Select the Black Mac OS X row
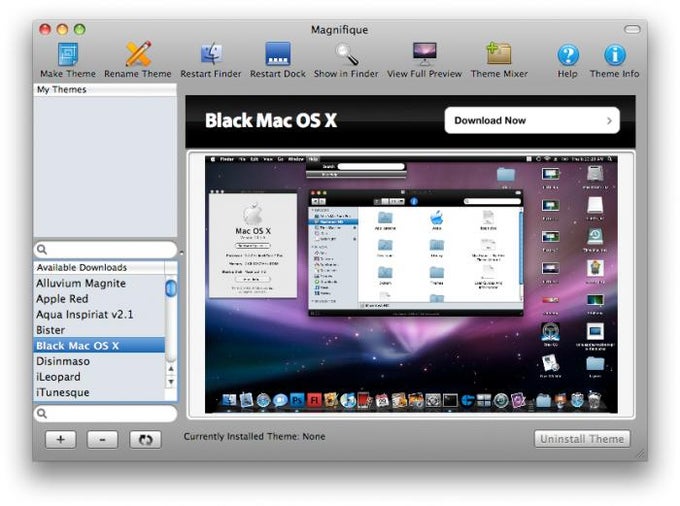Screen dimensions: 680x506 (99, 346)
